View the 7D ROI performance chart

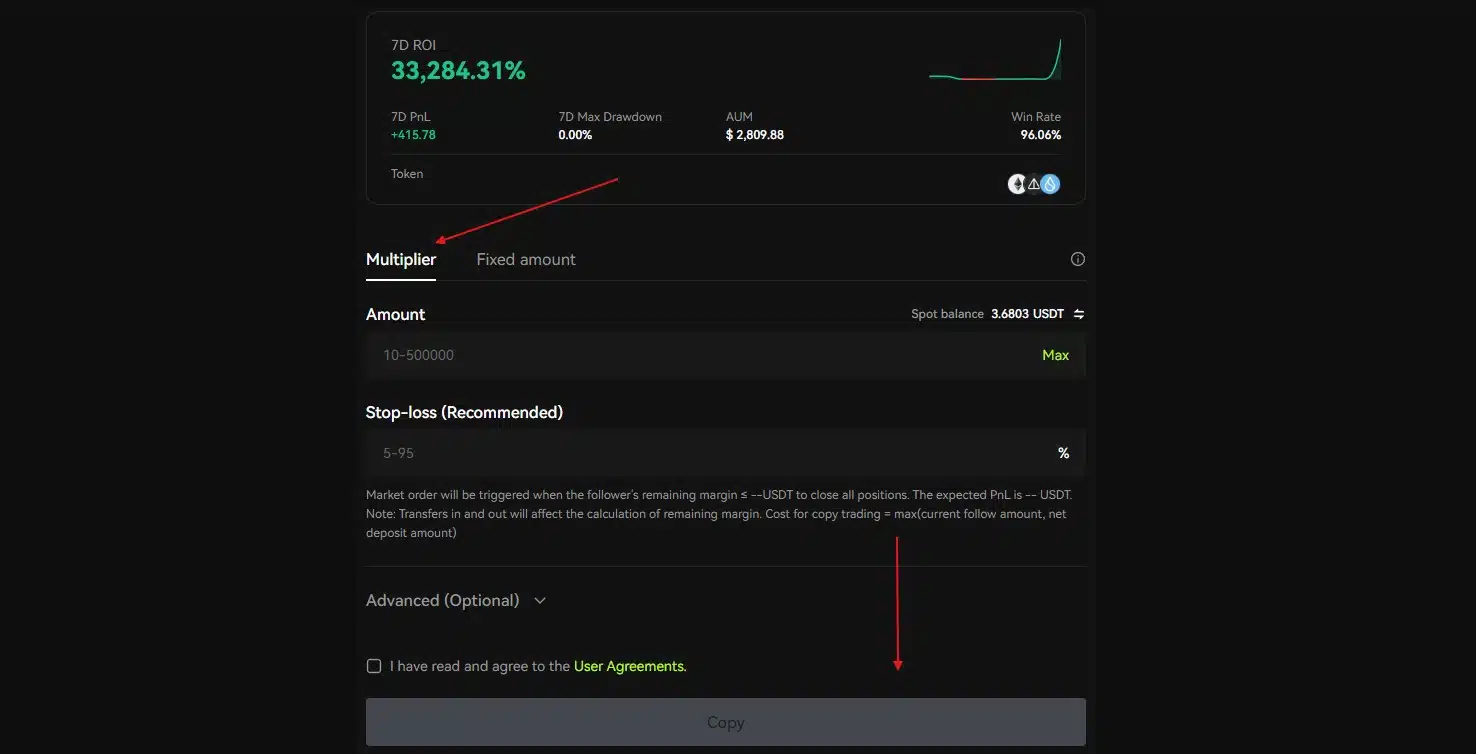coord(996,58)
